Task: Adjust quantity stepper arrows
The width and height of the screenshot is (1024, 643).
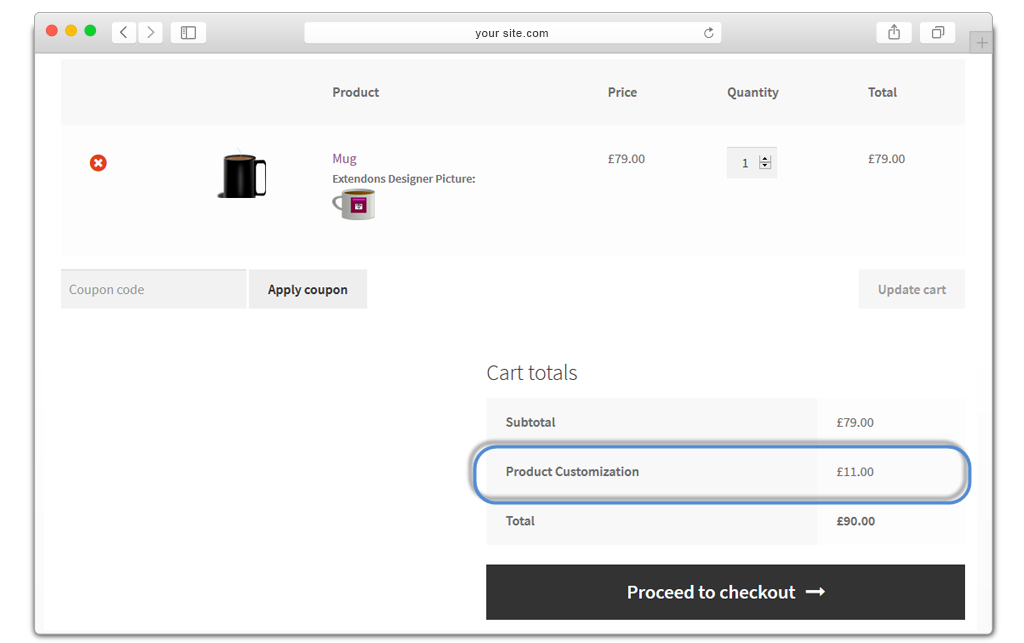Action: pyautogui.click(x=765, y=162)
